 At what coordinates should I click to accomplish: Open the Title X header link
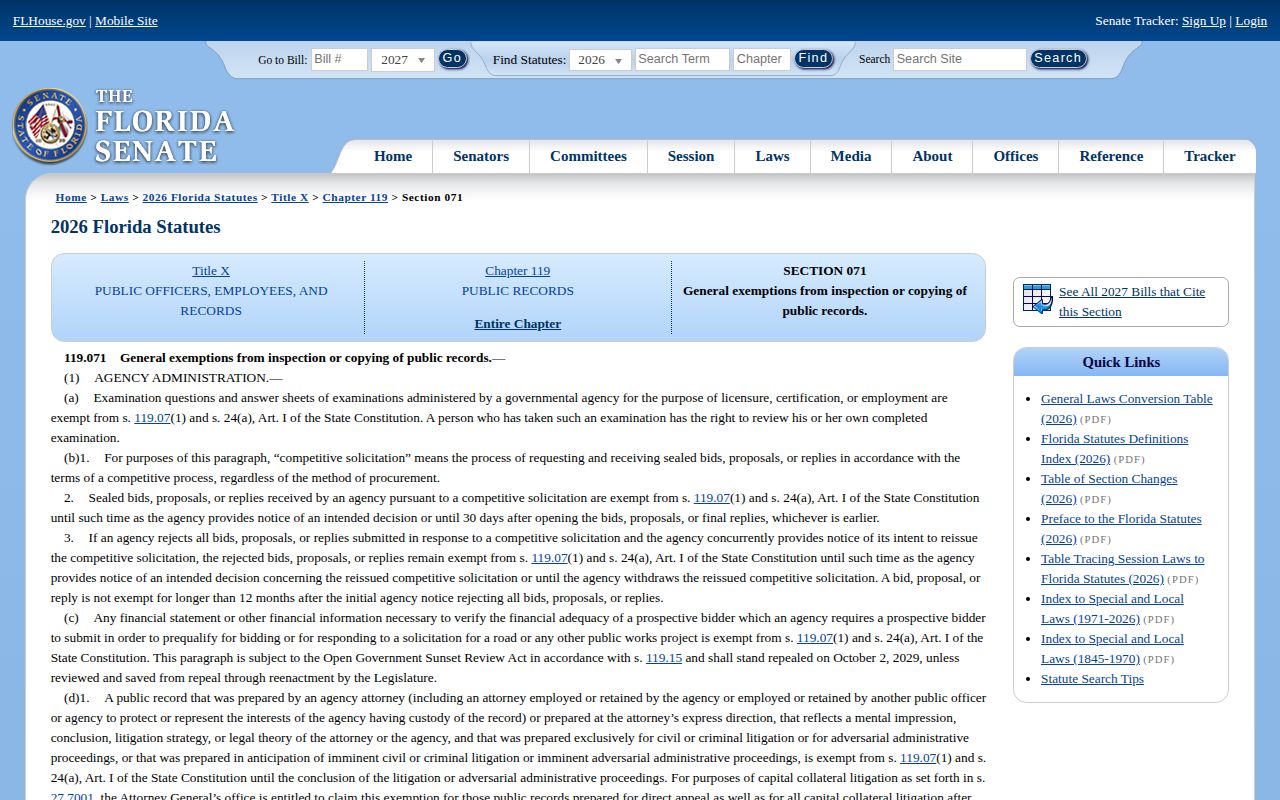point(211,271)
